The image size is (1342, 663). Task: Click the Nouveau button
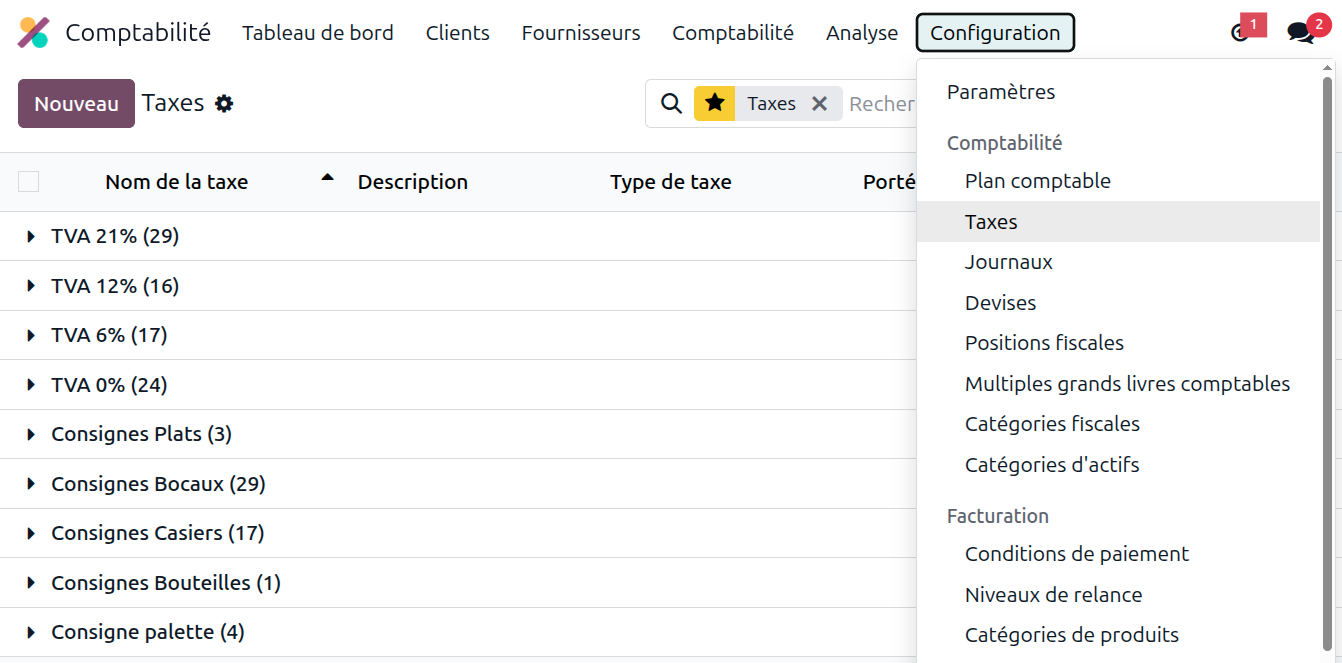(x=76, y=104)
